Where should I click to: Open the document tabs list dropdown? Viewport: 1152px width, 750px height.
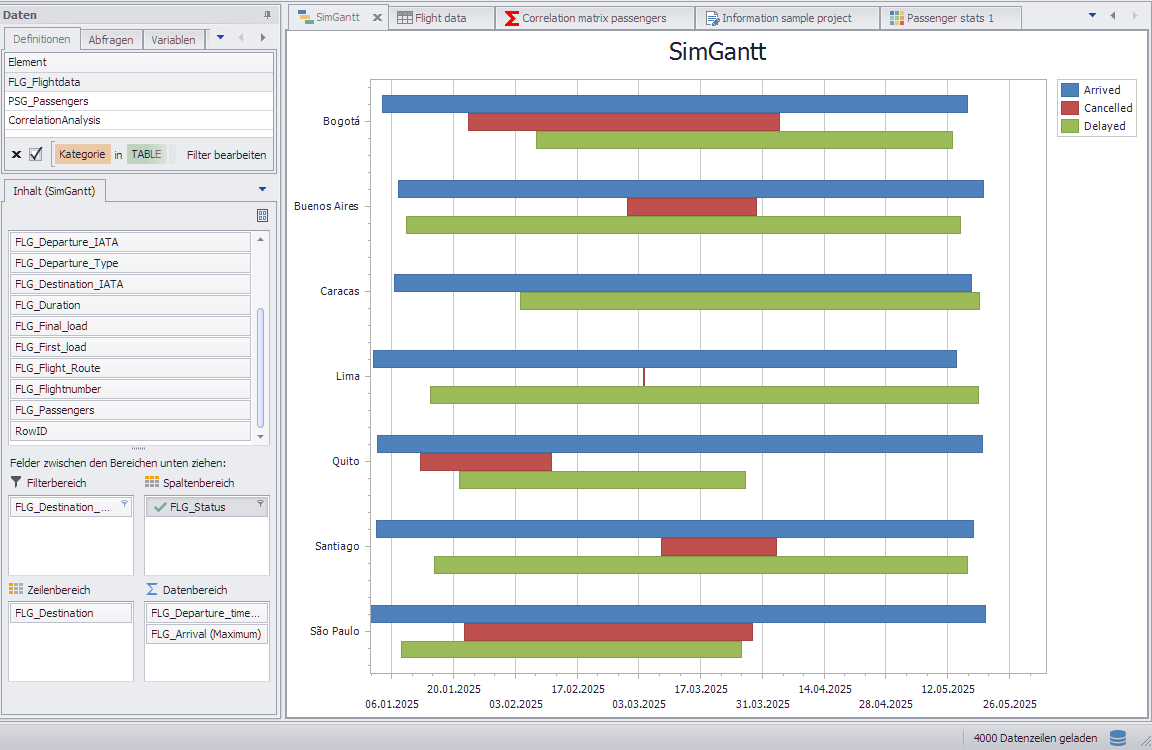[x=1092, y=16]
